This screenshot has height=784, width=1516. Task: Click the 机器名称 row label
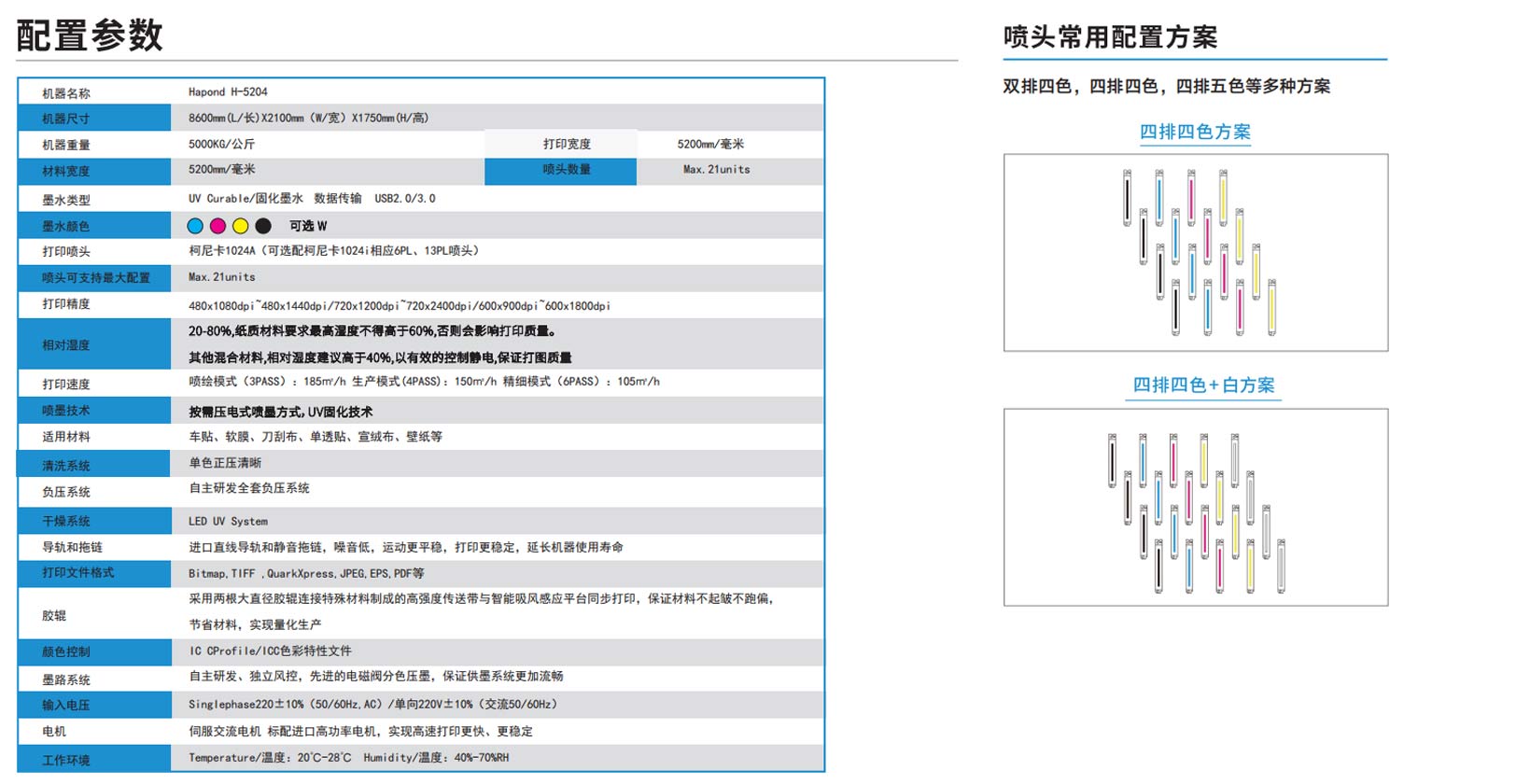point(66,93)
